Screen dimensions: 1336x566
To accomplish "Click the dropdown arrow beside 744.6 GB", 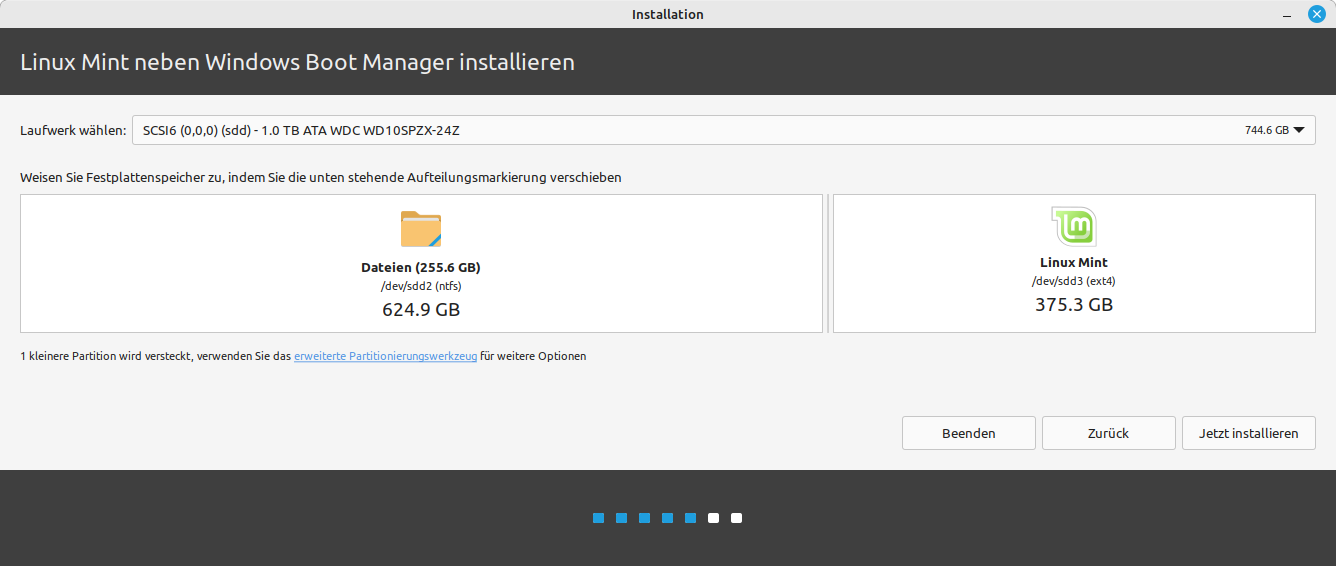I will [x=1299, y=130].
